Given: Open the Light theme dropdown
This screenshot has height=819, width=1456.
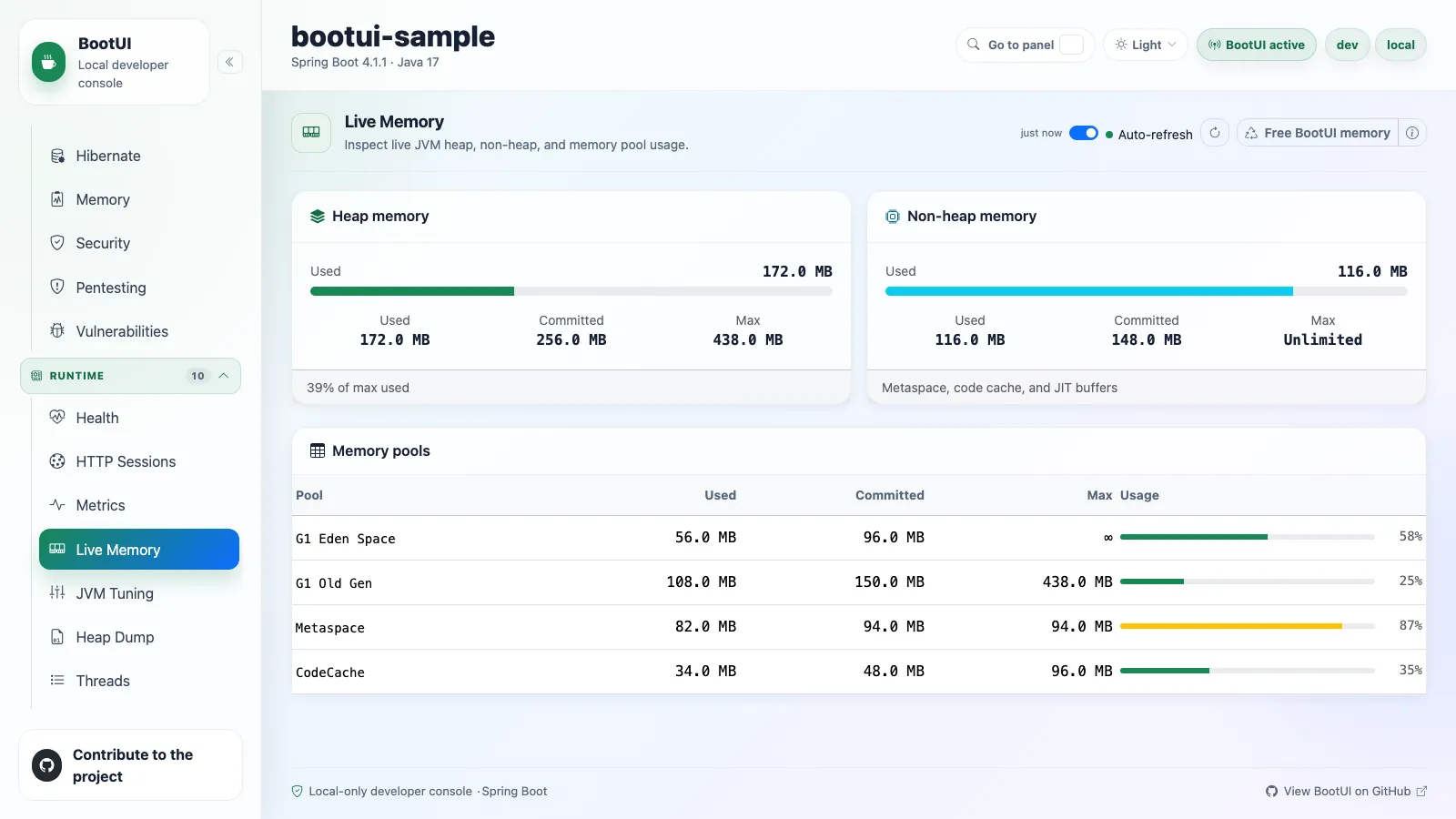Looking at the screenshot, I should (1146, 45).
